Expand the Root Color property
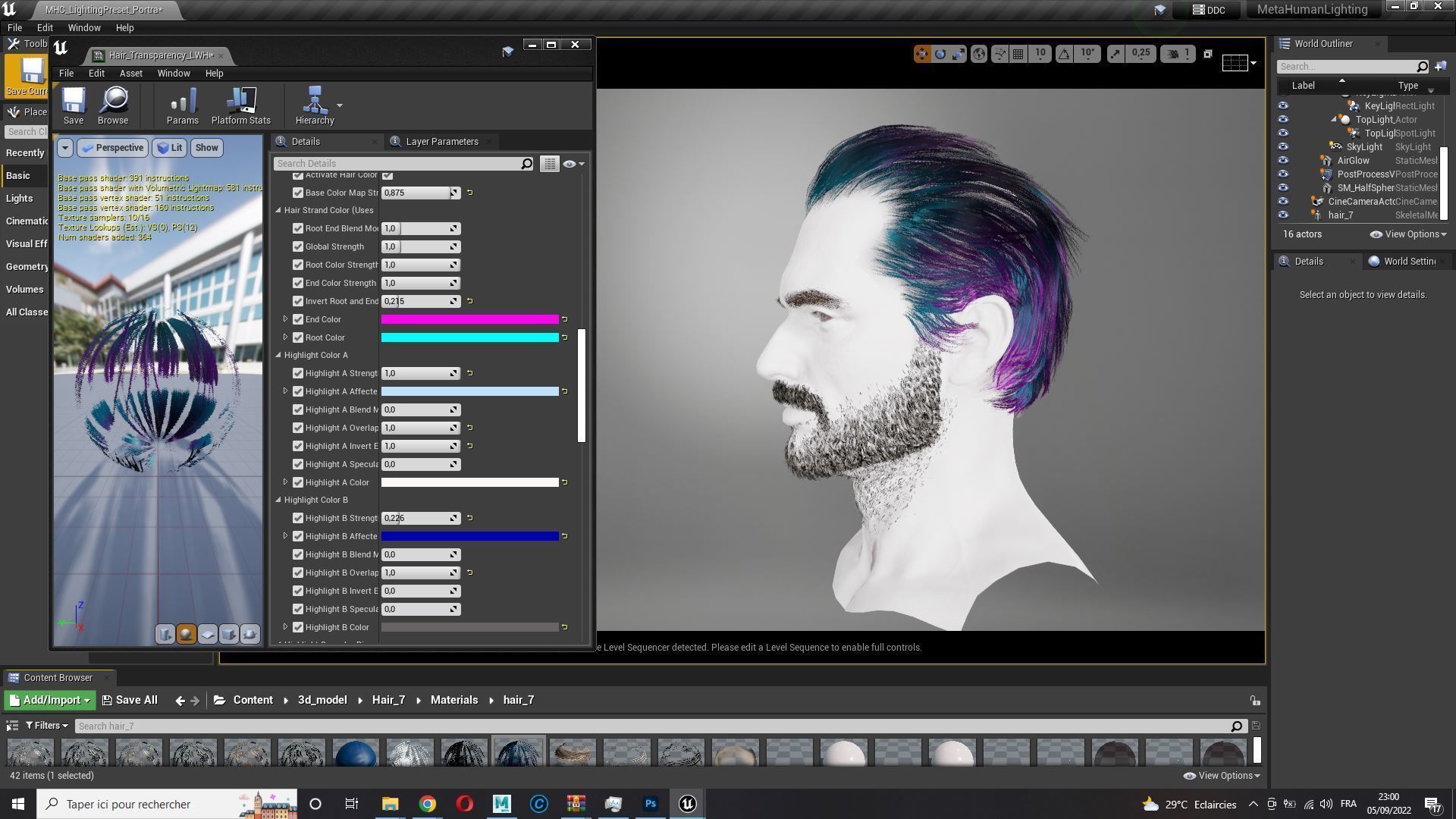 286,337
